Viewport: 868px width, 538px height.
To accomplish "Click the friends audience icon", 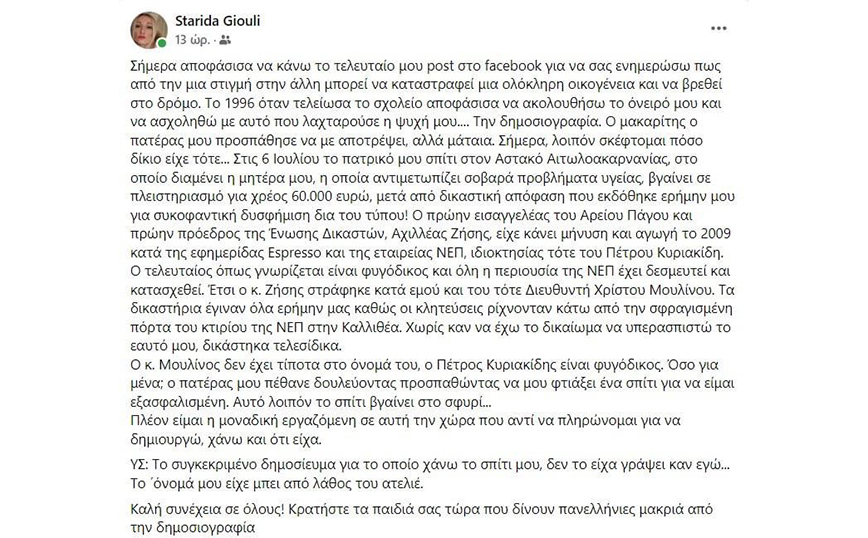I will (x=224, y=40).
